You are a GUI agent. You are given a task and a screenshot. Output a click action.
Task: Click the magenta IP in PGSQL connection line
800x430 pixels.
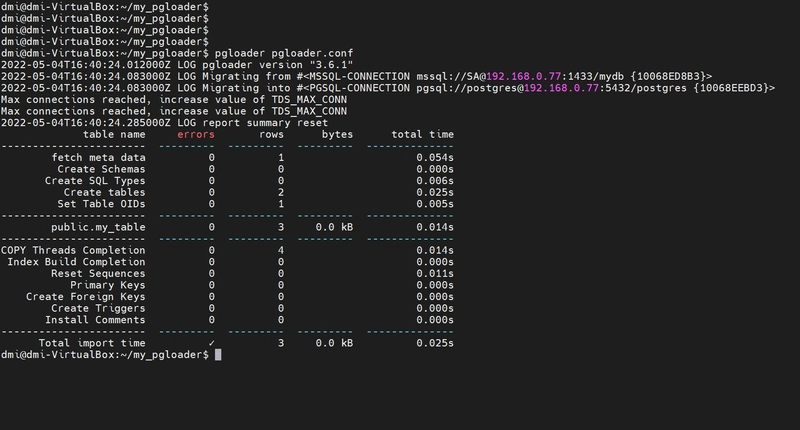[x=561, y=88]
